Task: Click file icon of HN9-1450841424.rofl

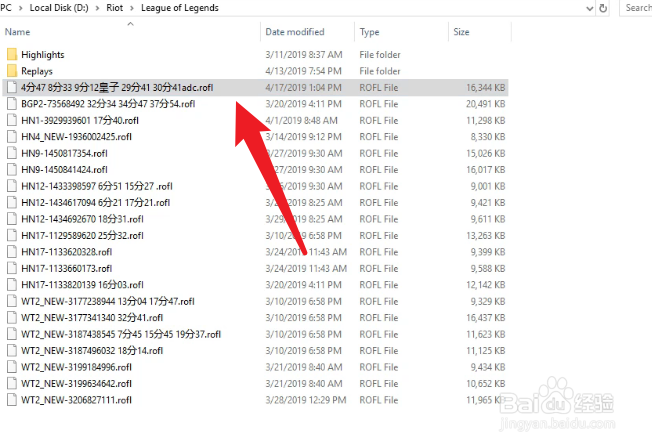Action: (x=12, y=170)
